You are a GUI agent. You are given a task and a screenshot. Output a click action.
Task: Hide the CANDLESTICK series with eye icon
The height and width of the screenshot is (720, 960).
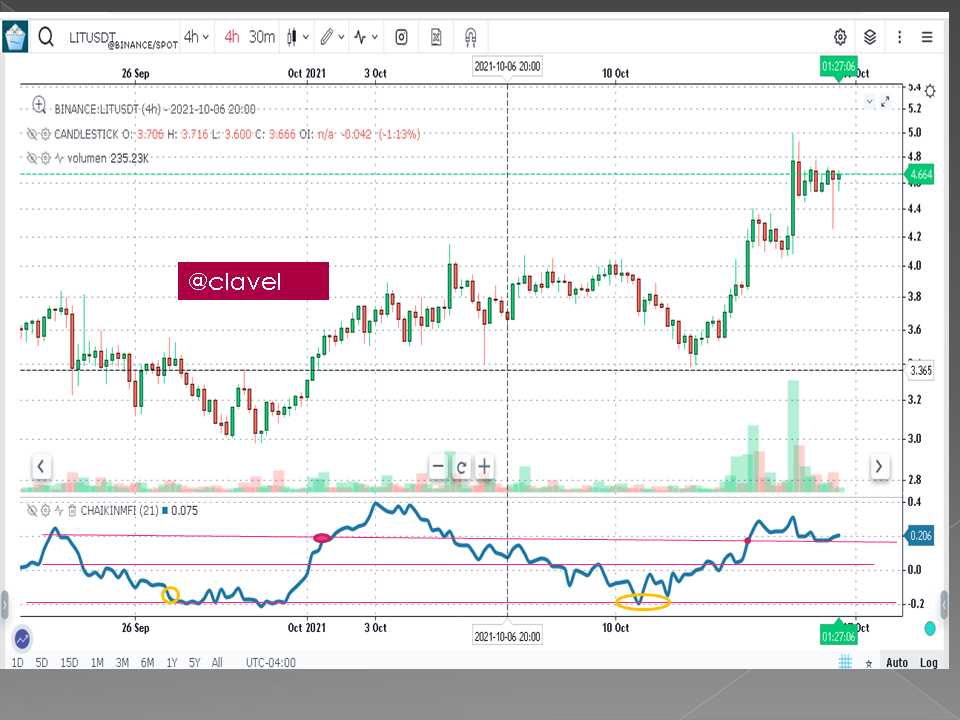tap(31, 133)
